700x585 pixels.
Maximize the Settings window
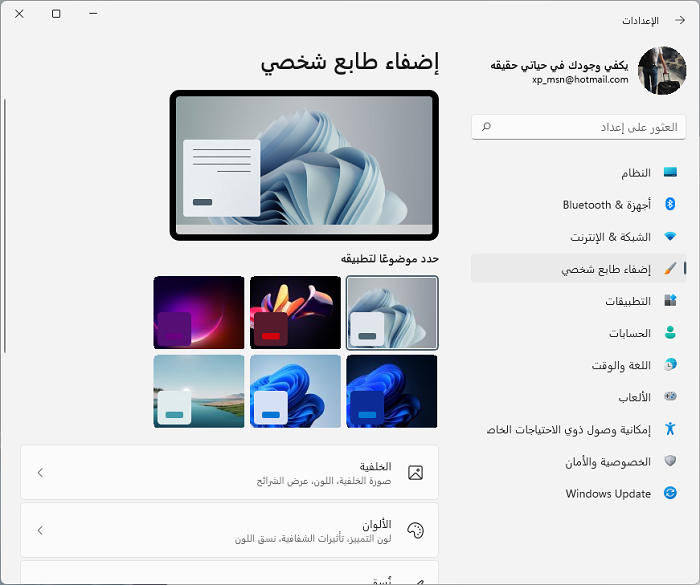pos(56,14)
